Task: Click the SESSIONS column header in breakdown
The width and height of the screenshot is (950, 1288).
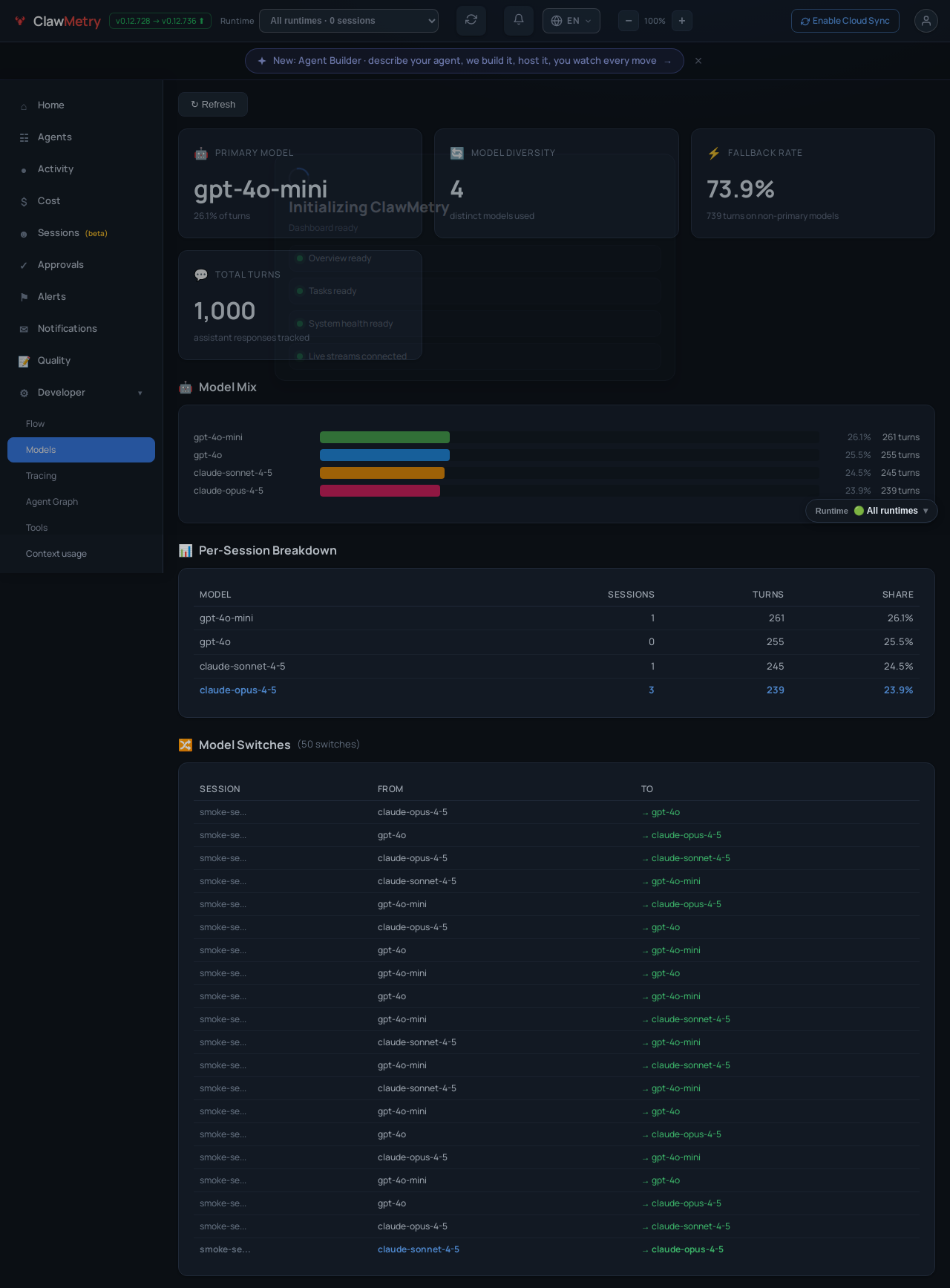Action: coord(631,595)
